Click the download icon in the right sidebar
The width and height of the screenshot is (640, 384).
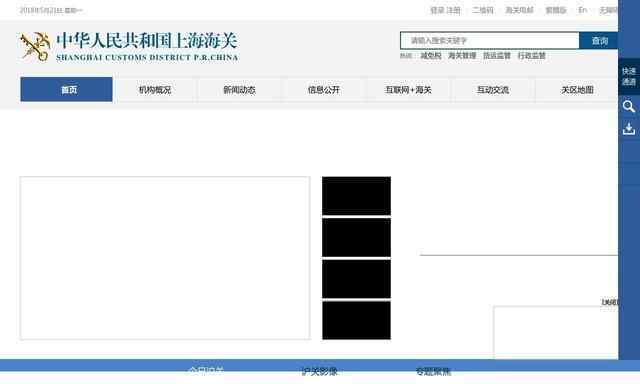[x=629, y=129]
